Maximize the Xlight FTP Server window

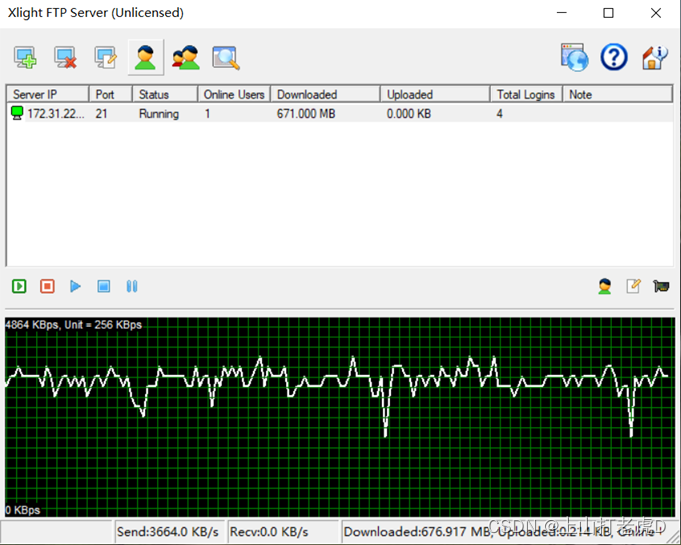pyautogui.click(x=608, y=13)
